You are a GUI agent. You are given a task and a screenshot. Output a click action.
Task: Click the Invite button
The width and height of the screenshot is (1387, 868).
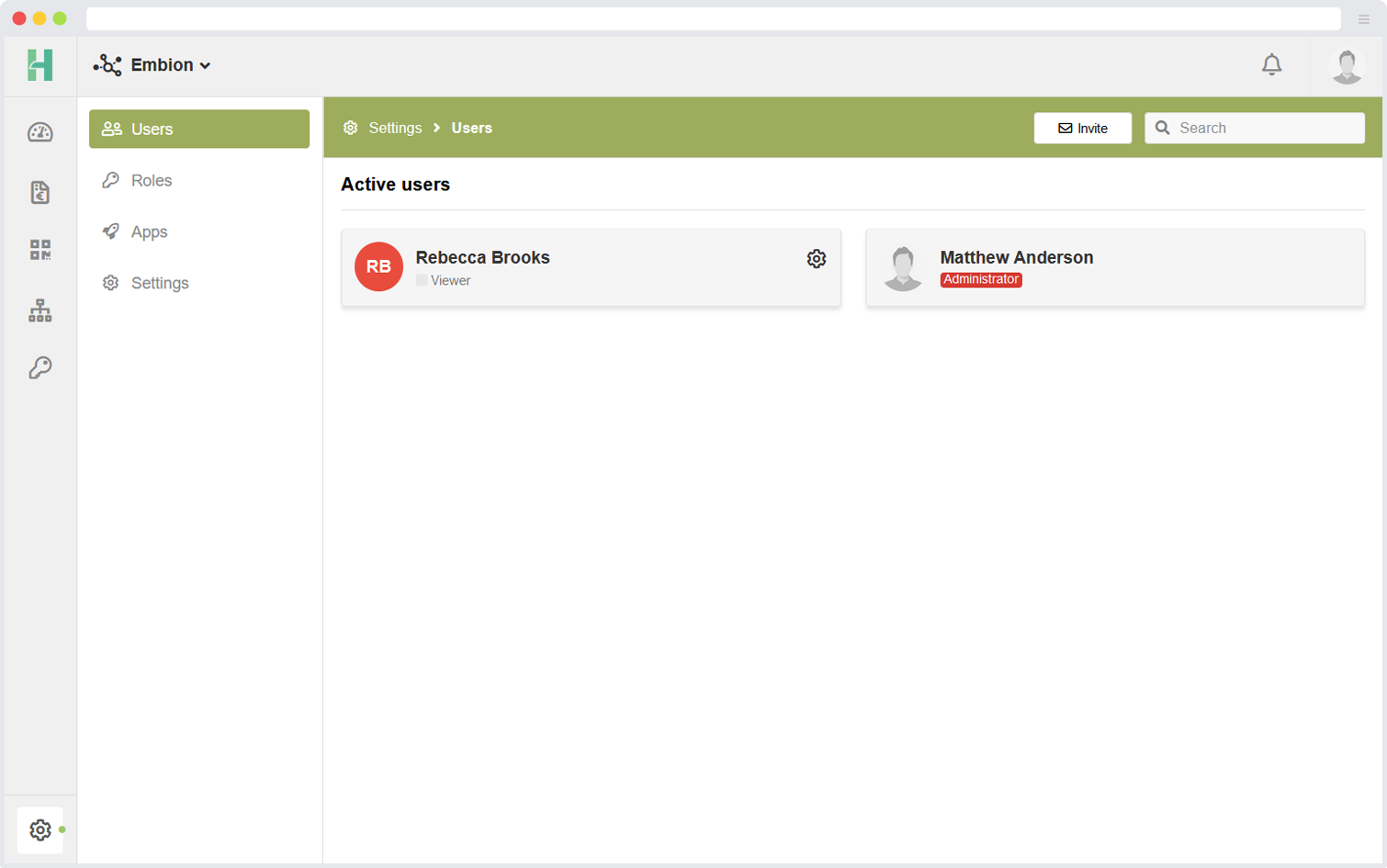(1082, 129)
